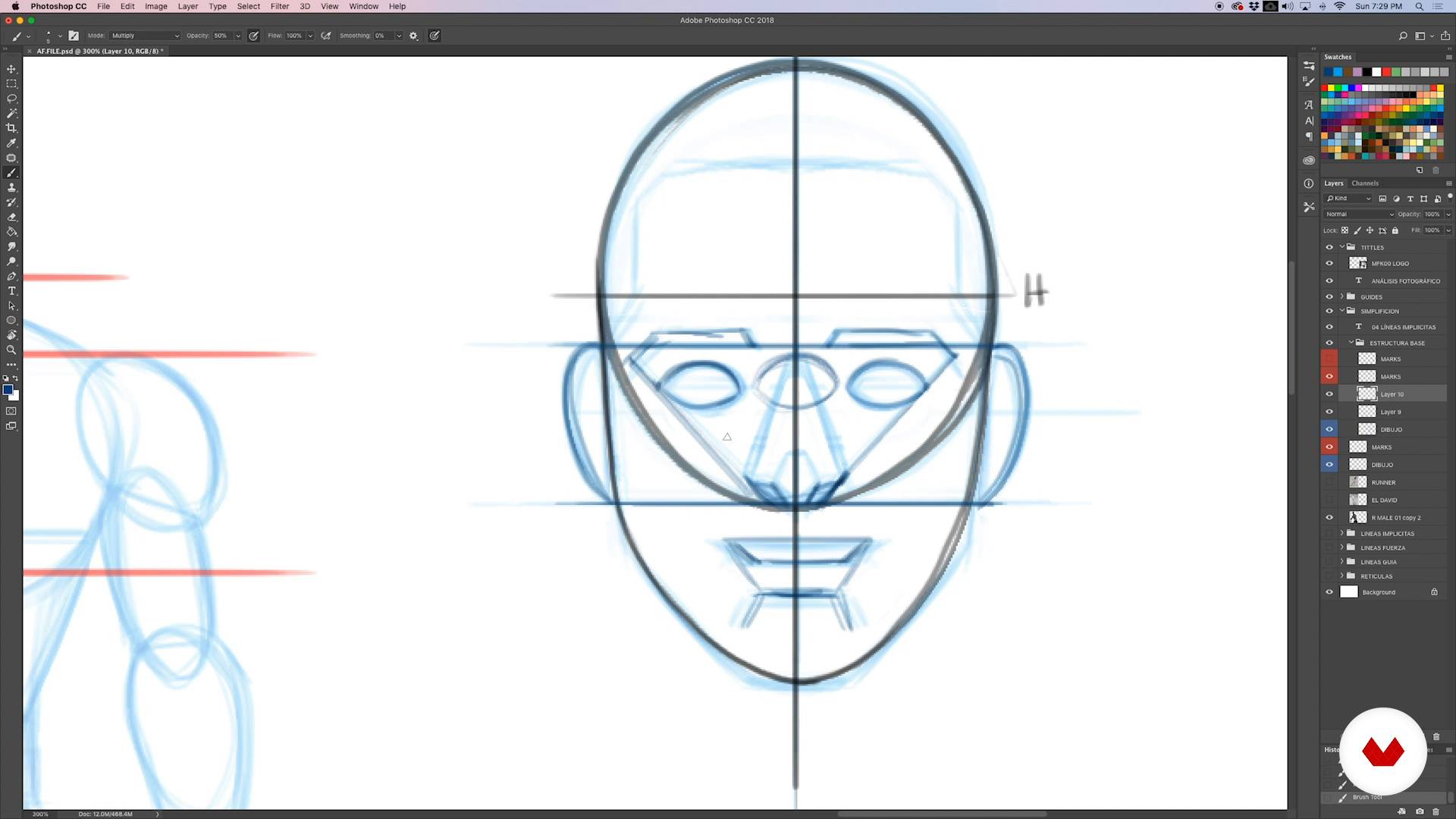
Task: Open the Opacity slider dropdown arrow
Action: (238, 36)
